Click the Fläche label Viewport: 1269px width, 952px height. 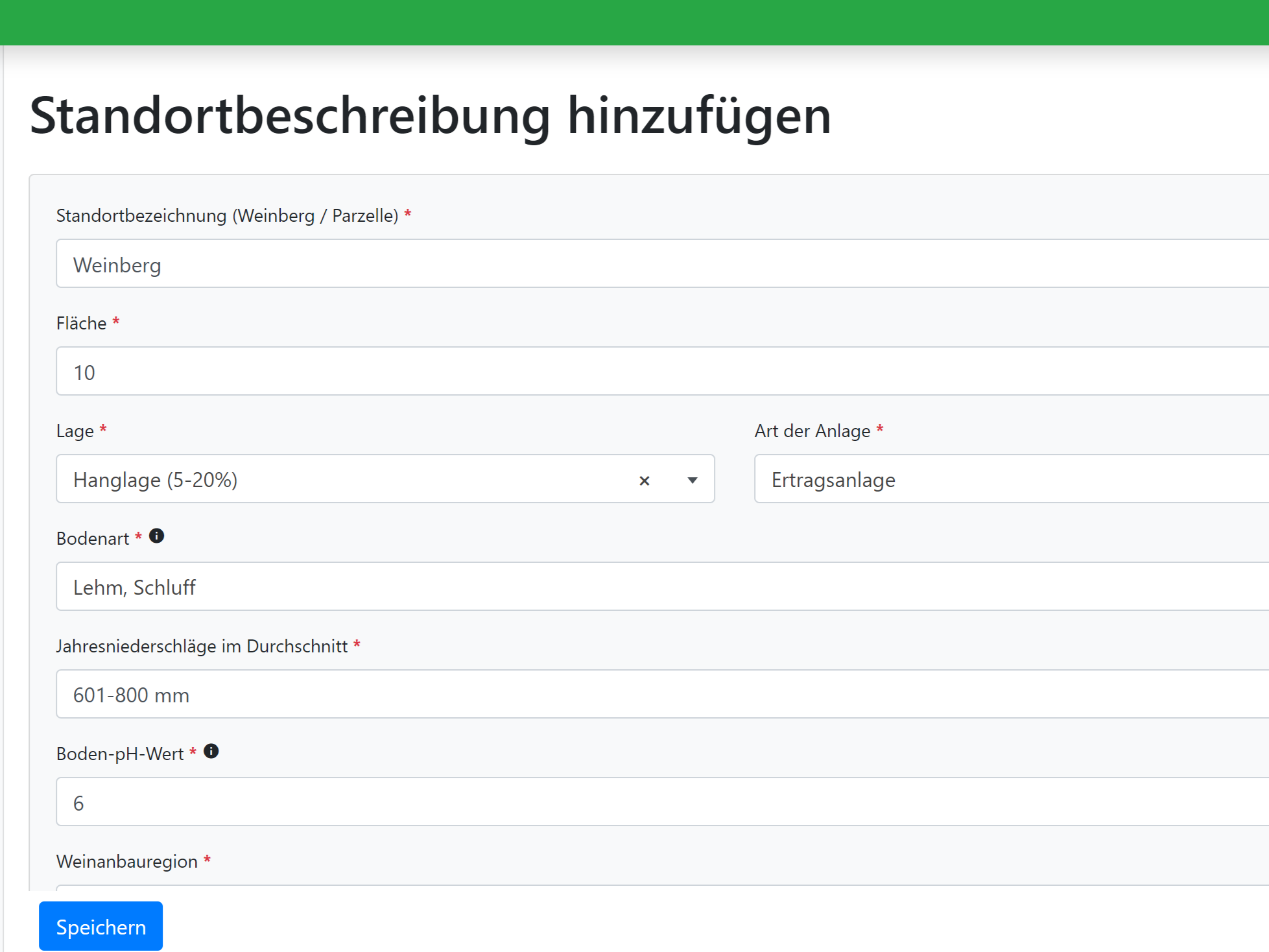[x=82, y=323]
